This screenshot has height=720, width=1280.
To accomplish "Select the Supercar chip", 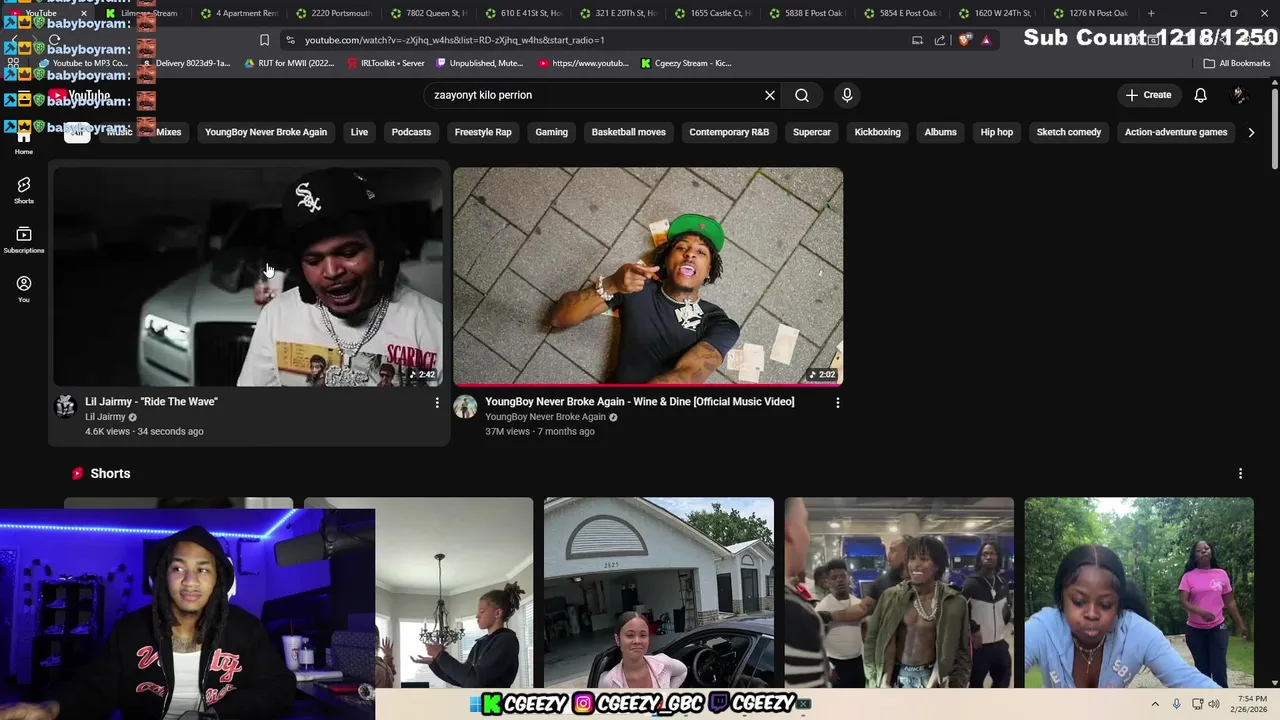I will 812,132.
